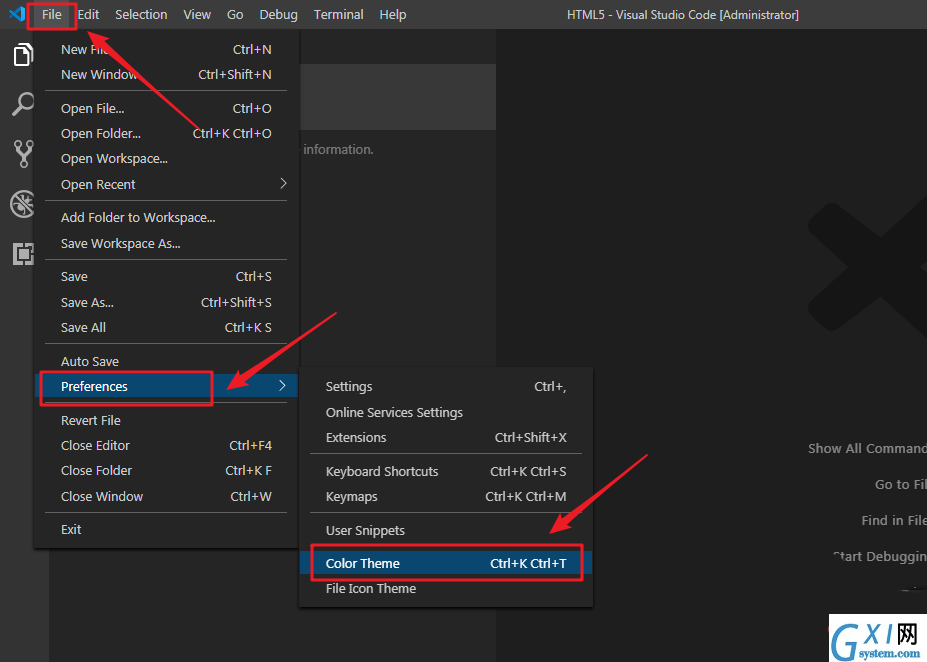Open the Source Control icon
927x662 pixels.
23,154
